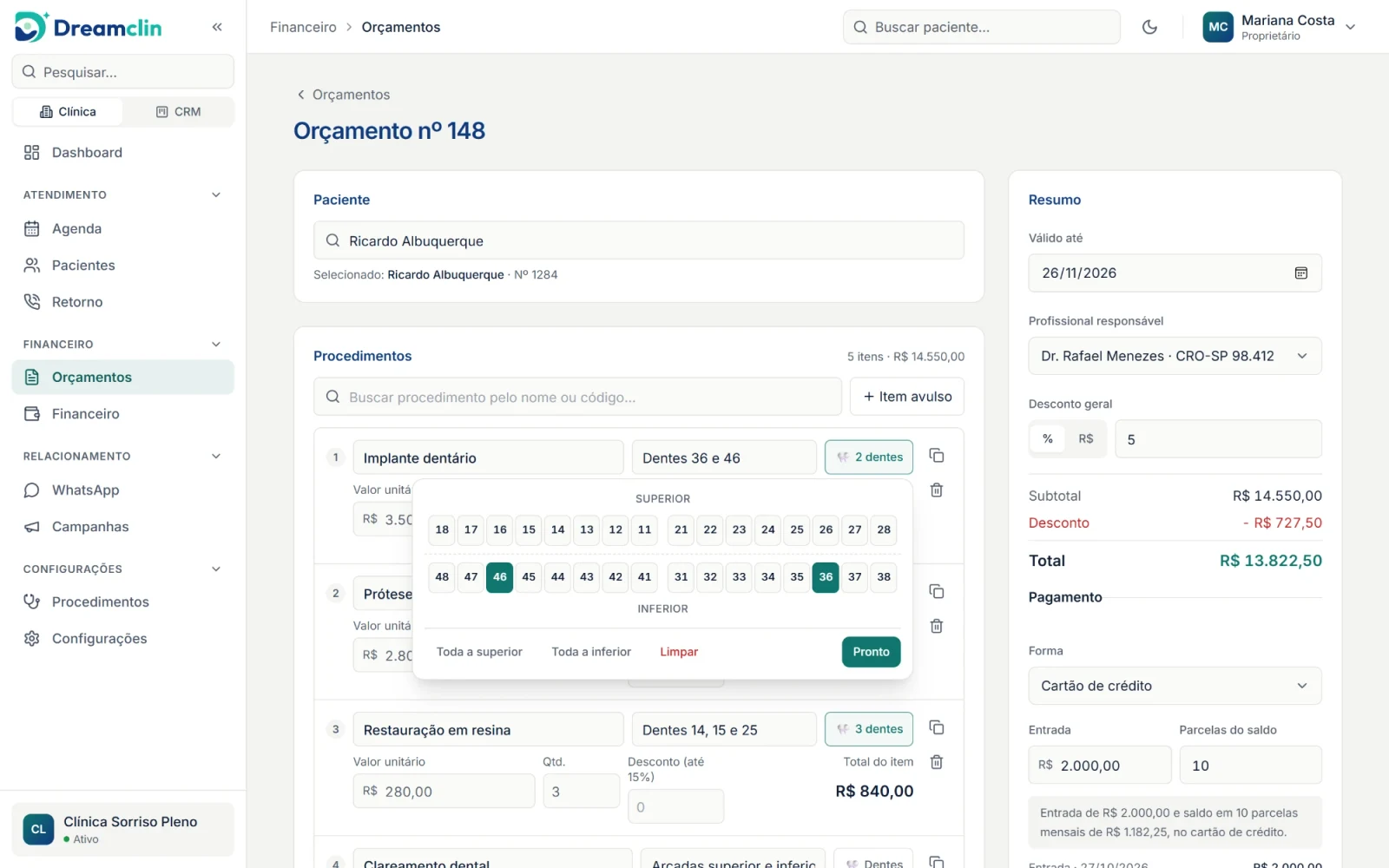Open Agenda in the sidebar
The height and width of the screenshot is (868, 1389).
[x=123, y=229]
